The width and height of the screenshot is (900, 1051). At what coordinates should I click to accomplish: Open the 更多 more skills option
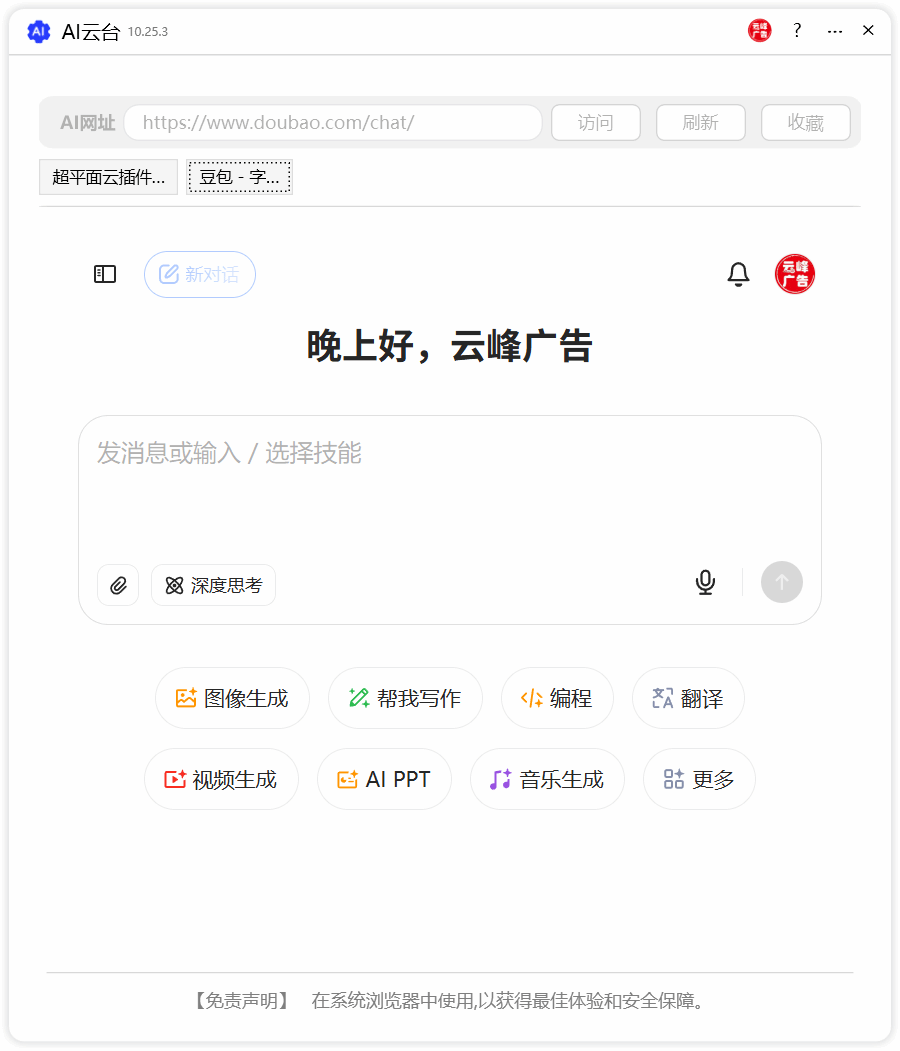[x=699, y=779]
